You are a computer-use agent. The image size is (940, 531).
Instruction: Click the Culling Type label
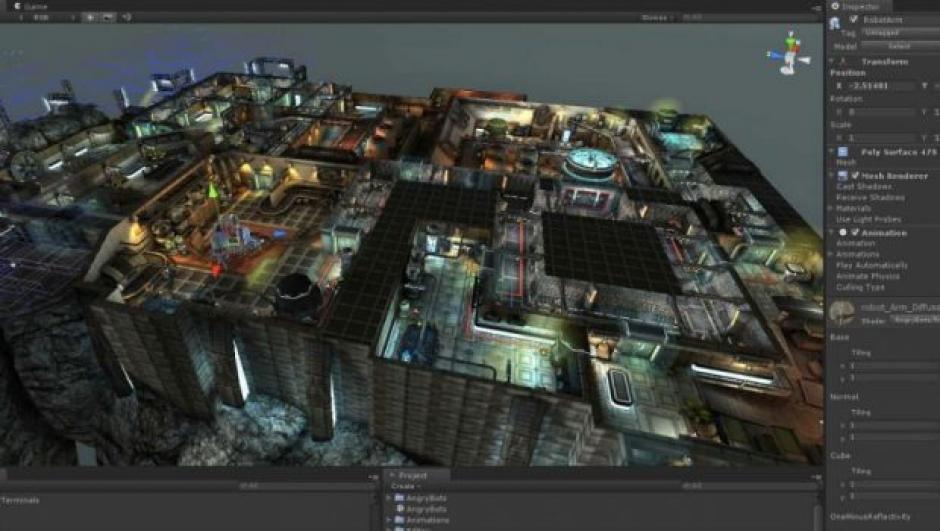[x=860, y=287]
